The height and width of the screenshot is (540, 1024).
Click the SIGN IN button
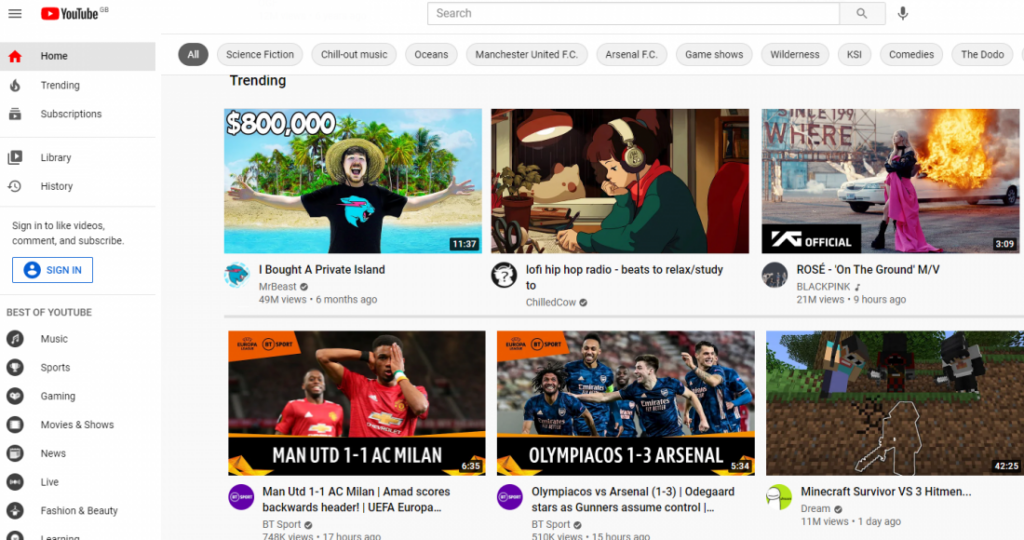tap(52, 270)
